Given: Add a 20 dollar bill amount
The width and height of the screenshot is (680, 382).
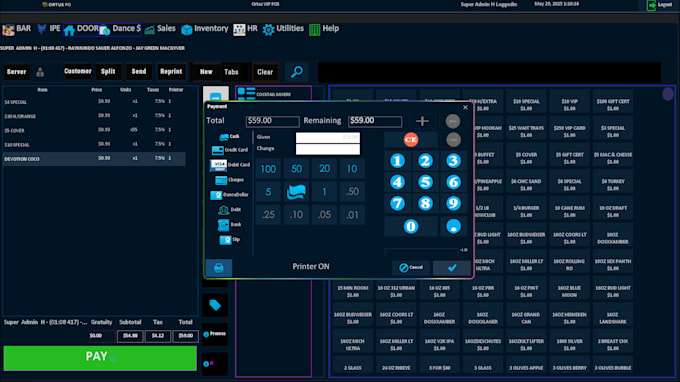Looking at the screenshot, I should click(324, 169).
